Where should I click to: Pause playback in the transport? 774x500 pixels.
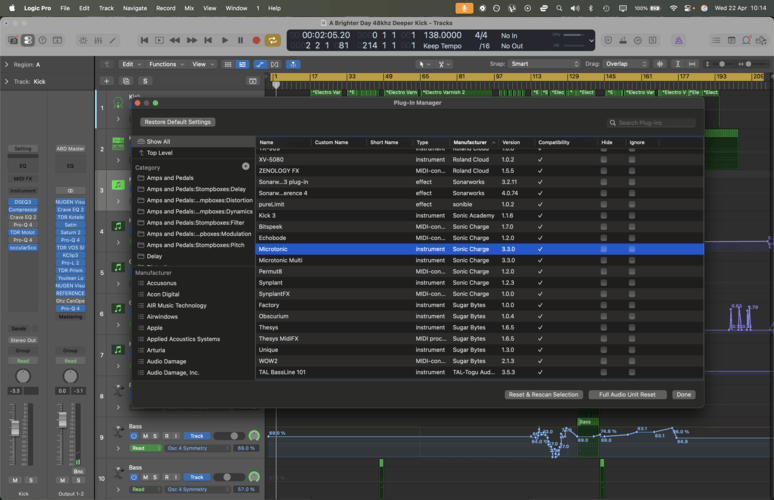tap(240, 40)
